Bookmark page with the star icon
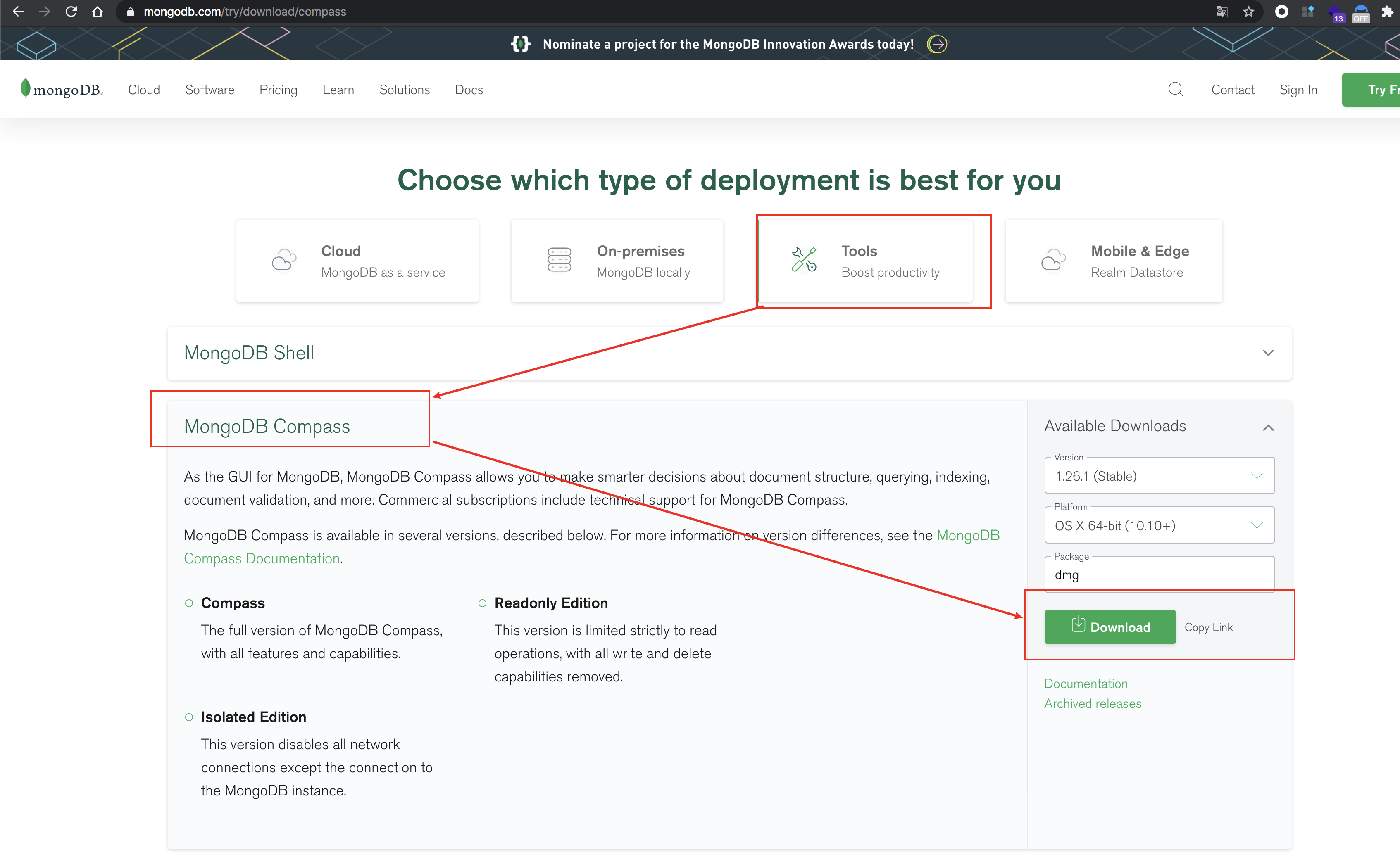Viewport: 1400px width, 864px height. click(1248, 12)
